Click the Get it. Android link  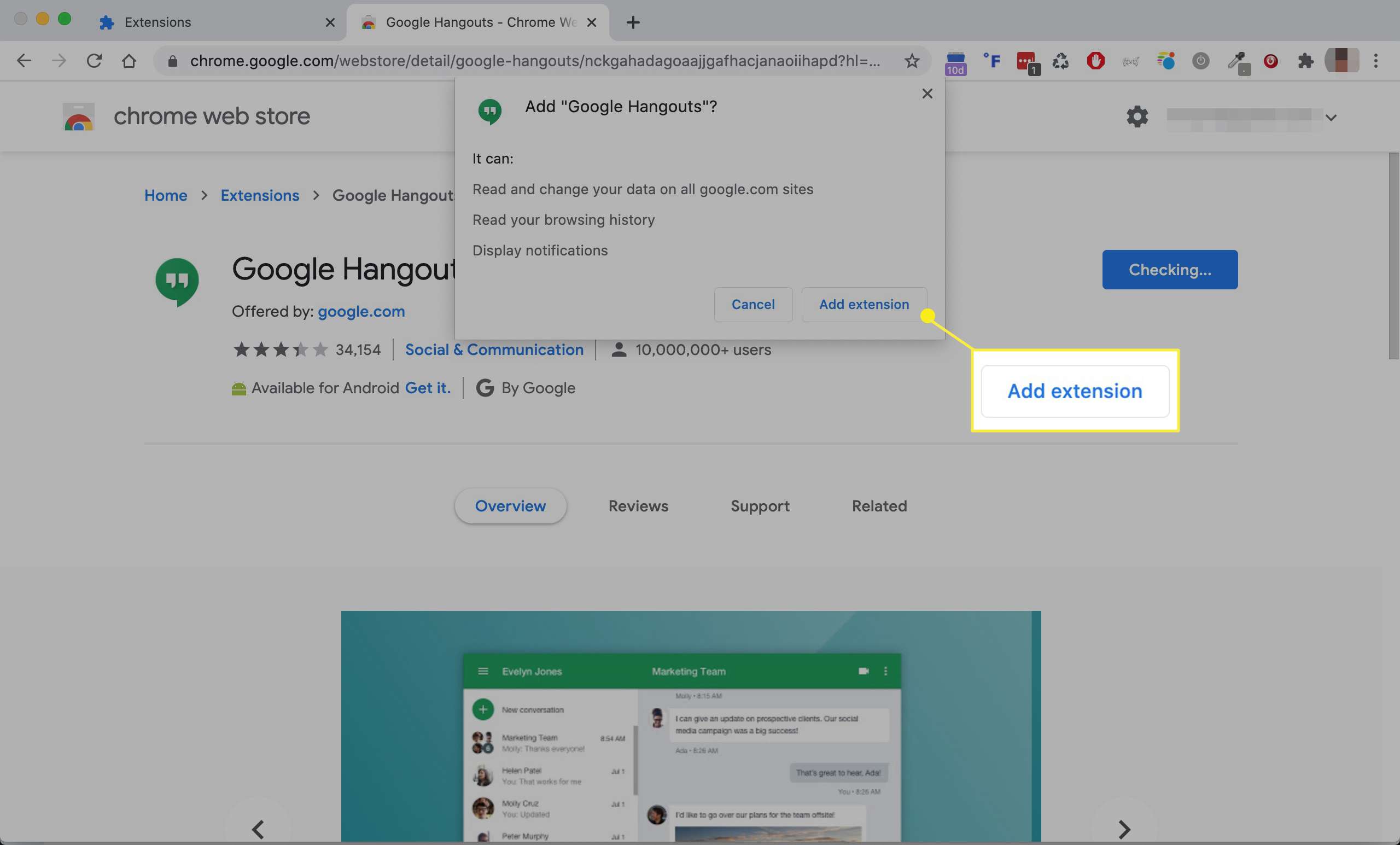[427, 388]
